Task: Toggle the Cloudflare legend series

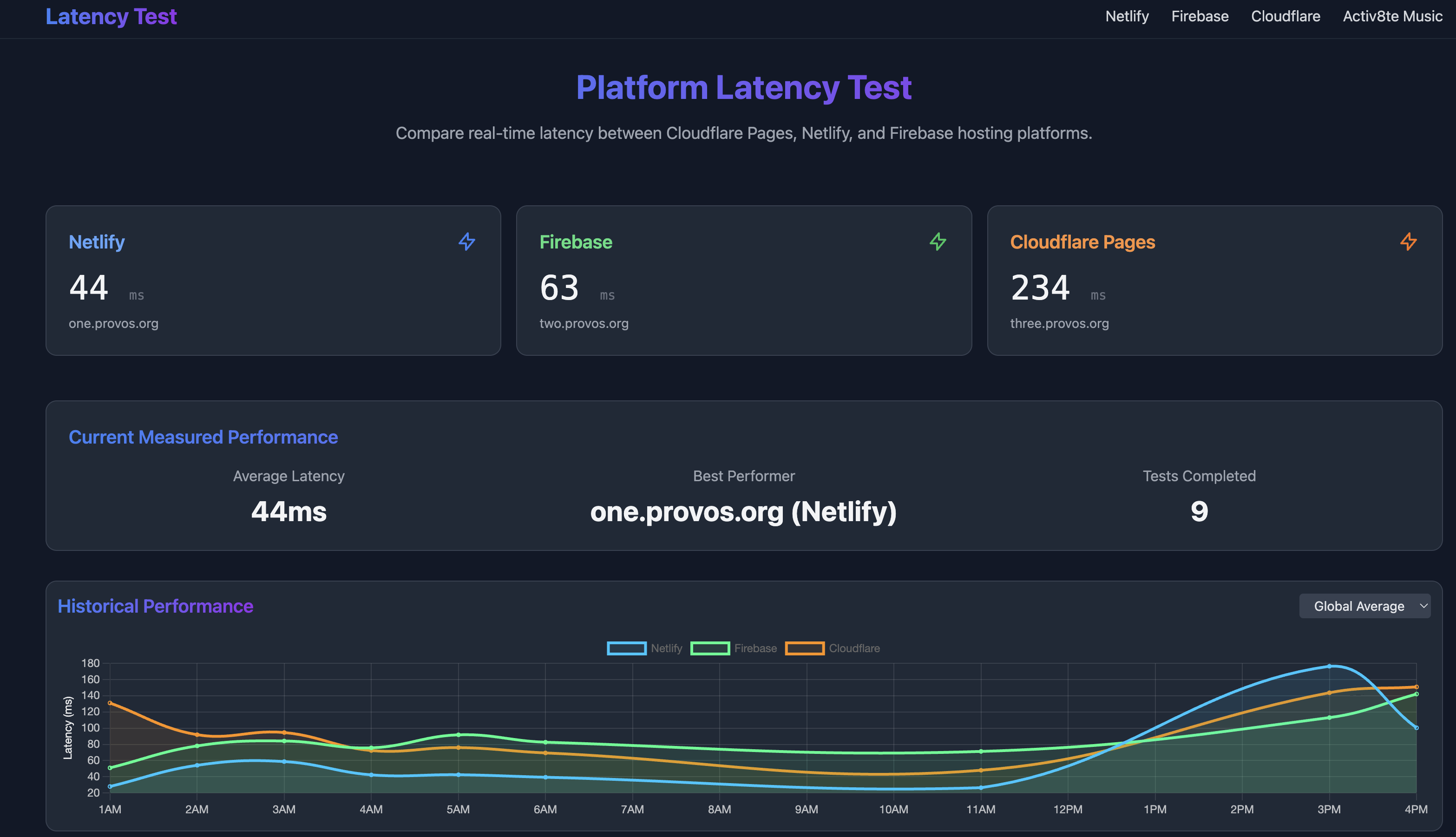Action: tap(833, 648)
